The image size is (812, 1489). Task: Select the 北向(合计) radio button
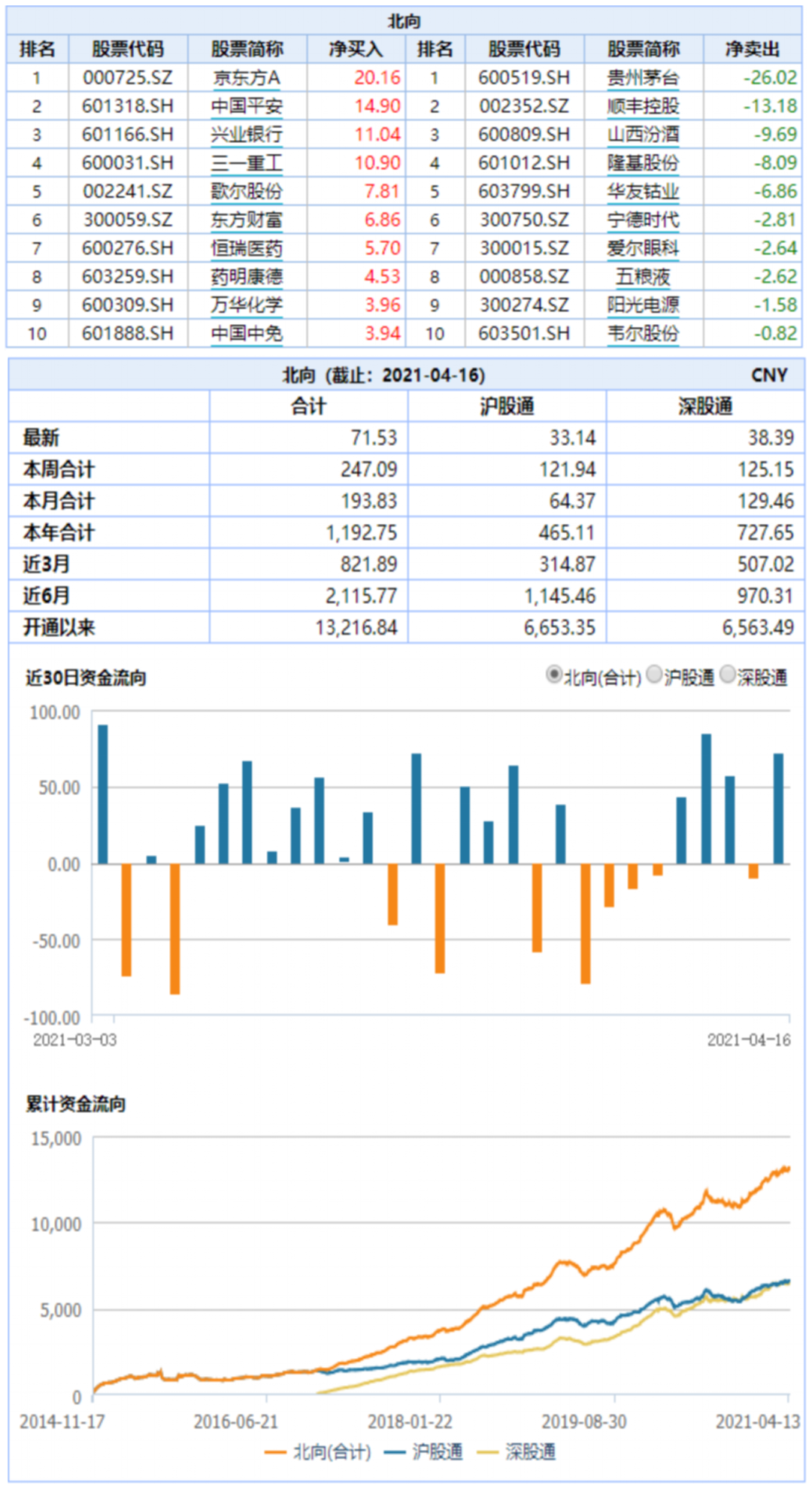554,675
